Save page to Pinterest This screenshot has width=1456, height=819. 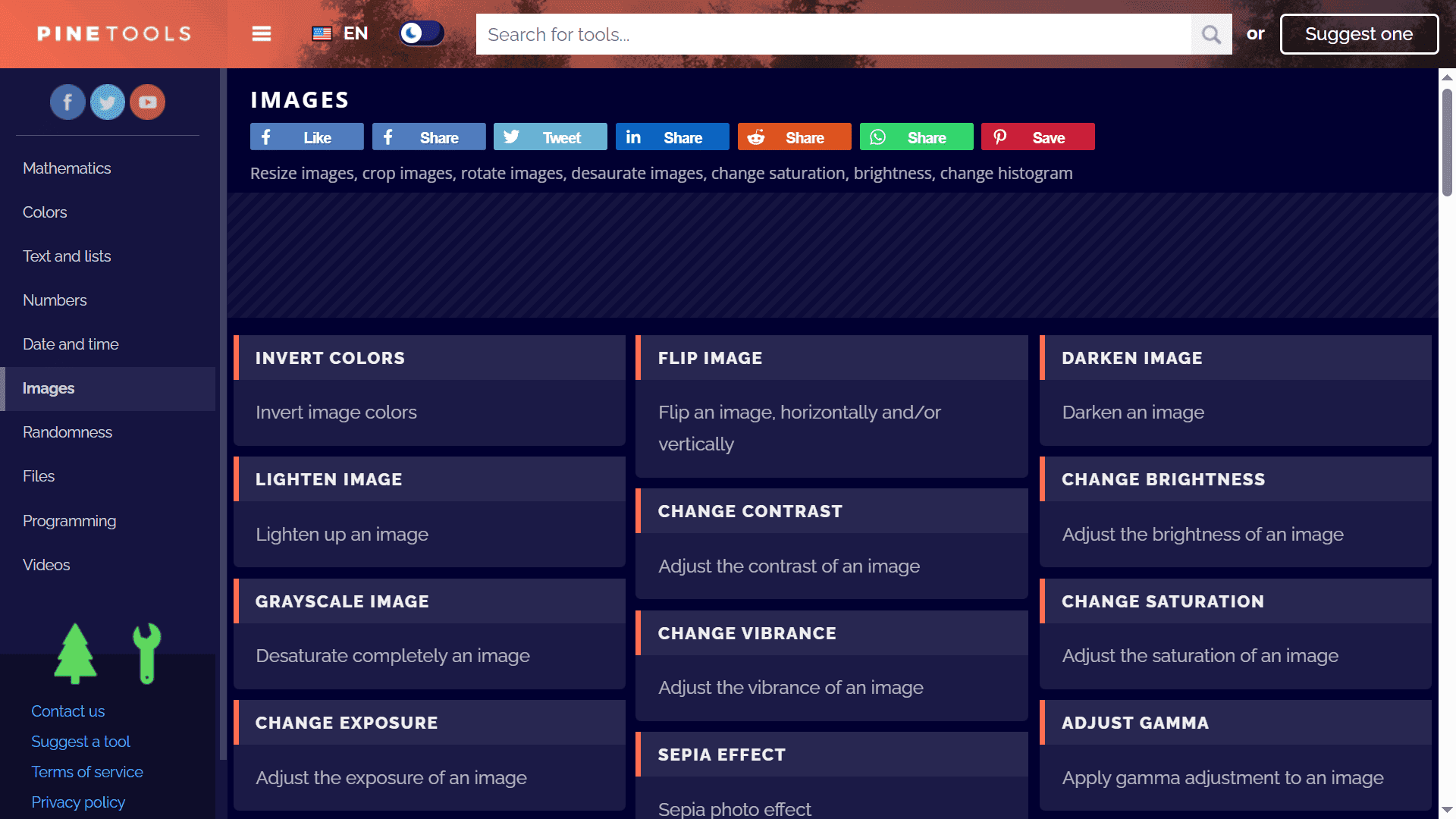coord(1037,137)
